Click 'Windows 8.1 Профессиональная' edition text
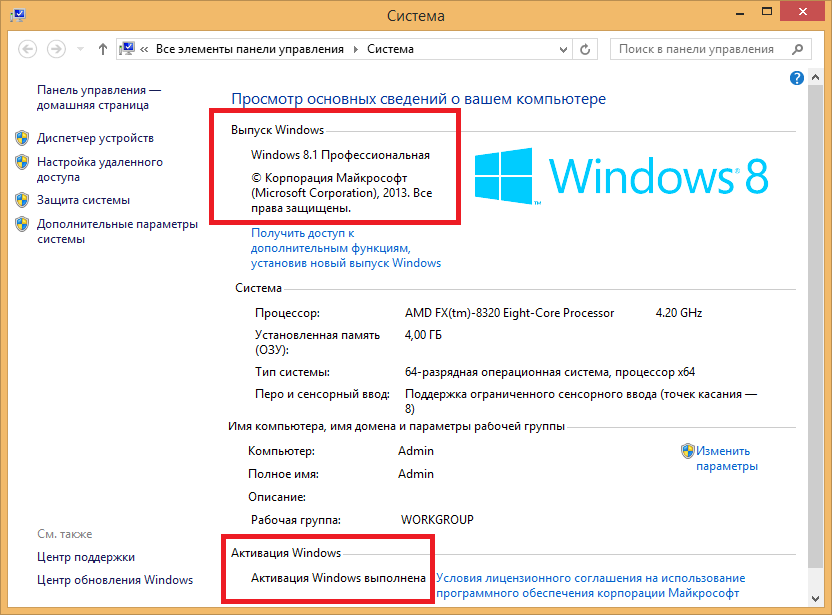The image size is (832, 615). click(x=340, y=155)
